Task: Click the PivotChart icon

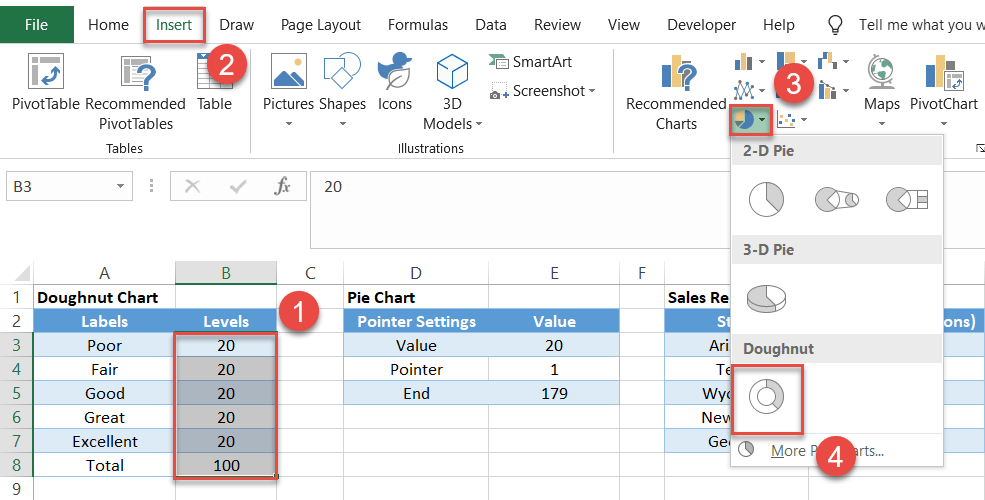Action: coord(944,71)
